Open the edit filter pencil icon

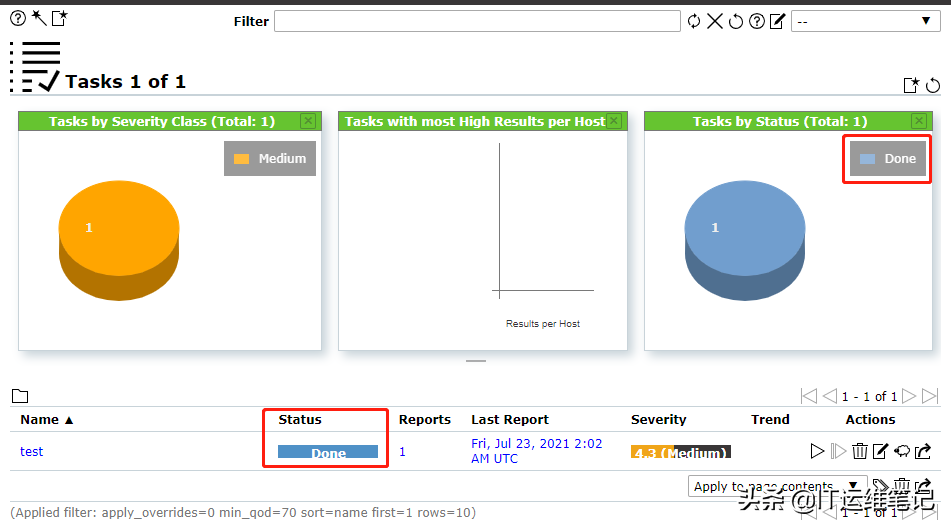tap(777, 21)
